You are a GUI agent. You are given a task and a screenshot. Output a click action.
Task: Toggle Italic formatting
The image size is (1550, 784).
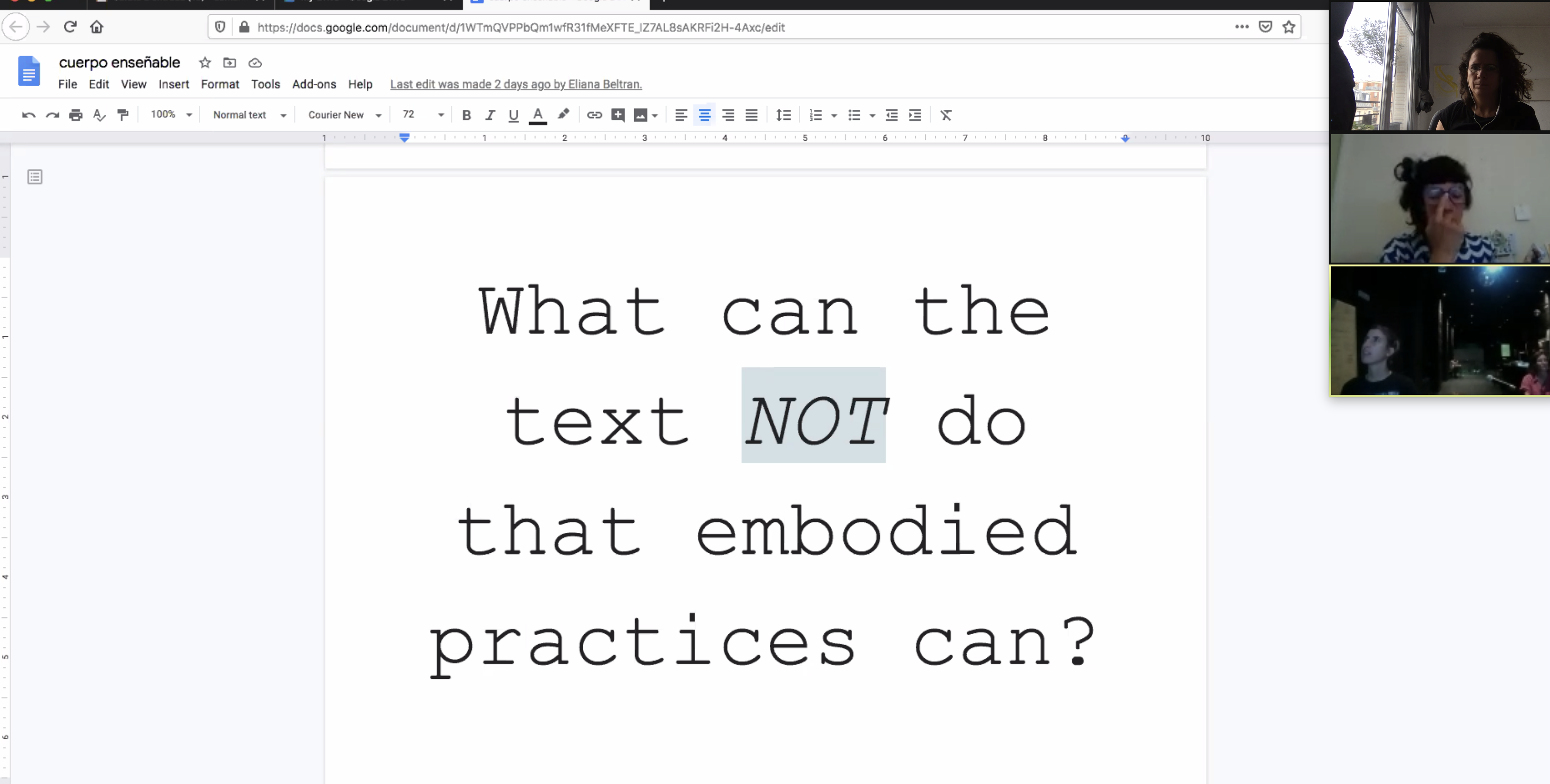point(490,115)
